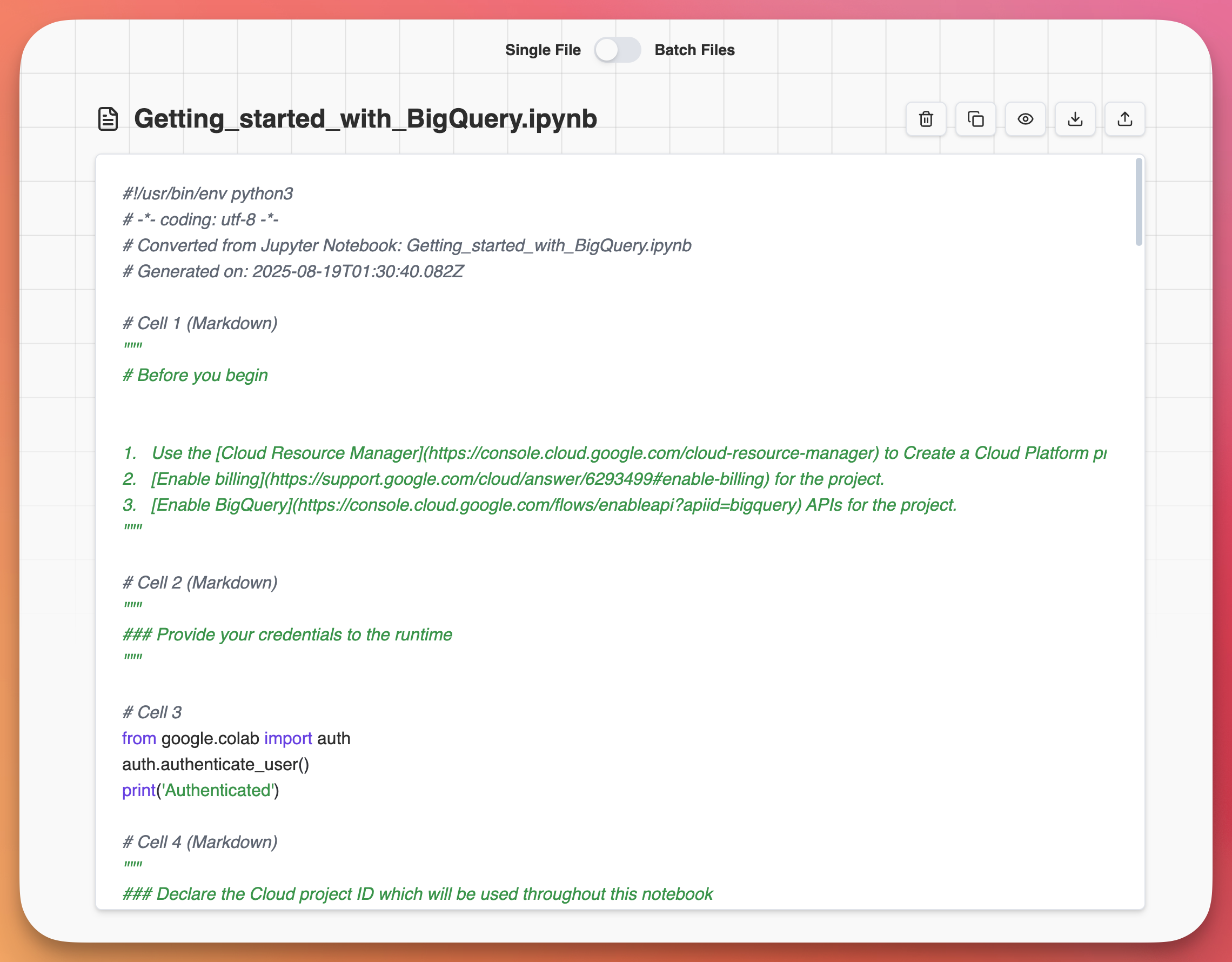Click the Cloud Resource Manager line
The width and height of the screenshot is (1232, 962).
coord(614,453)
